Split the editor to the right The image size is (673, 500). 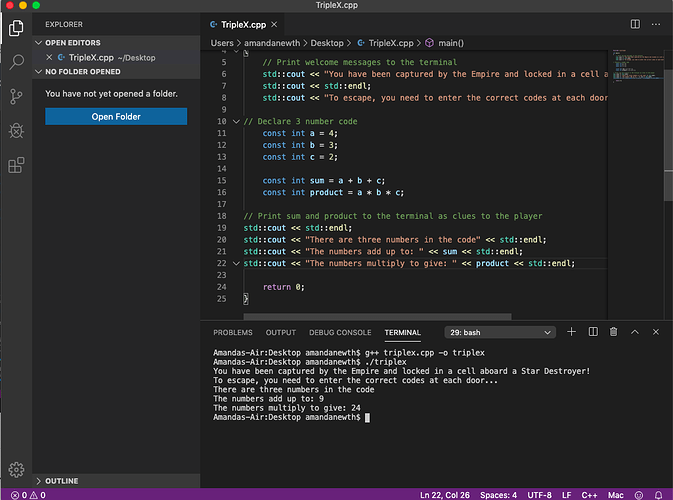point(635,24)
